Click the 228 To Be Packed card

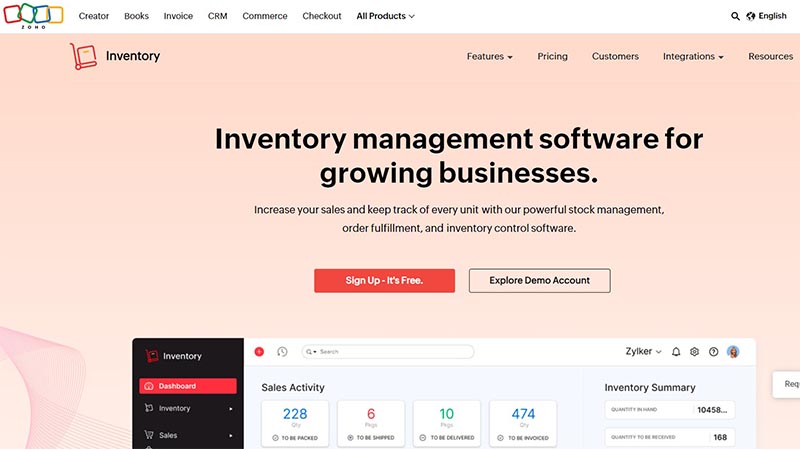(x=295, y=423)
